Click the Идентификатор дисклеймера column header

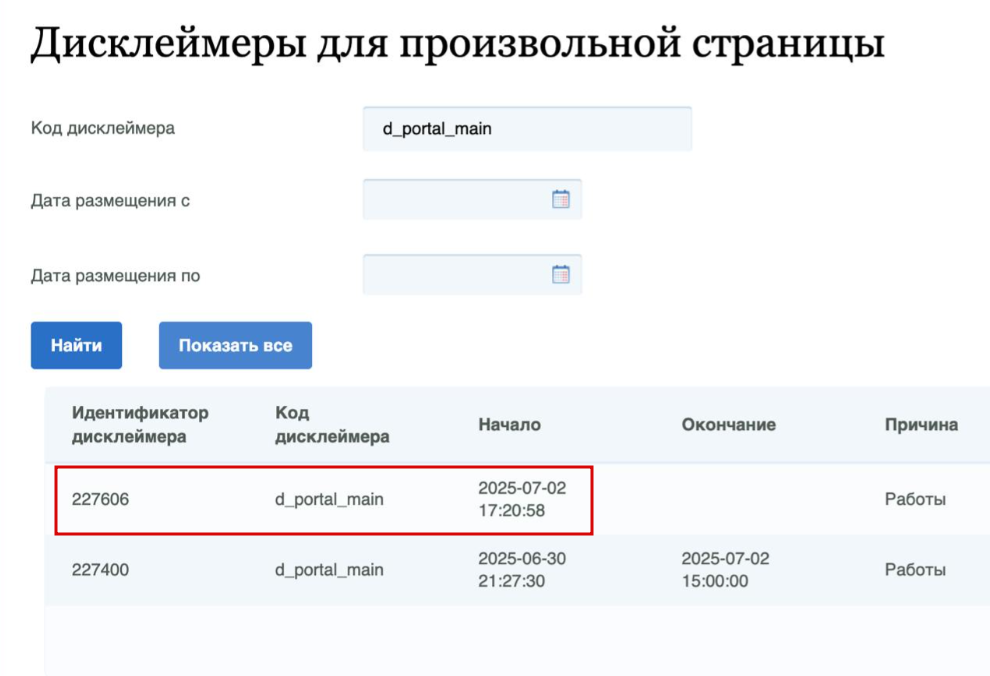(x=140, y=425)
